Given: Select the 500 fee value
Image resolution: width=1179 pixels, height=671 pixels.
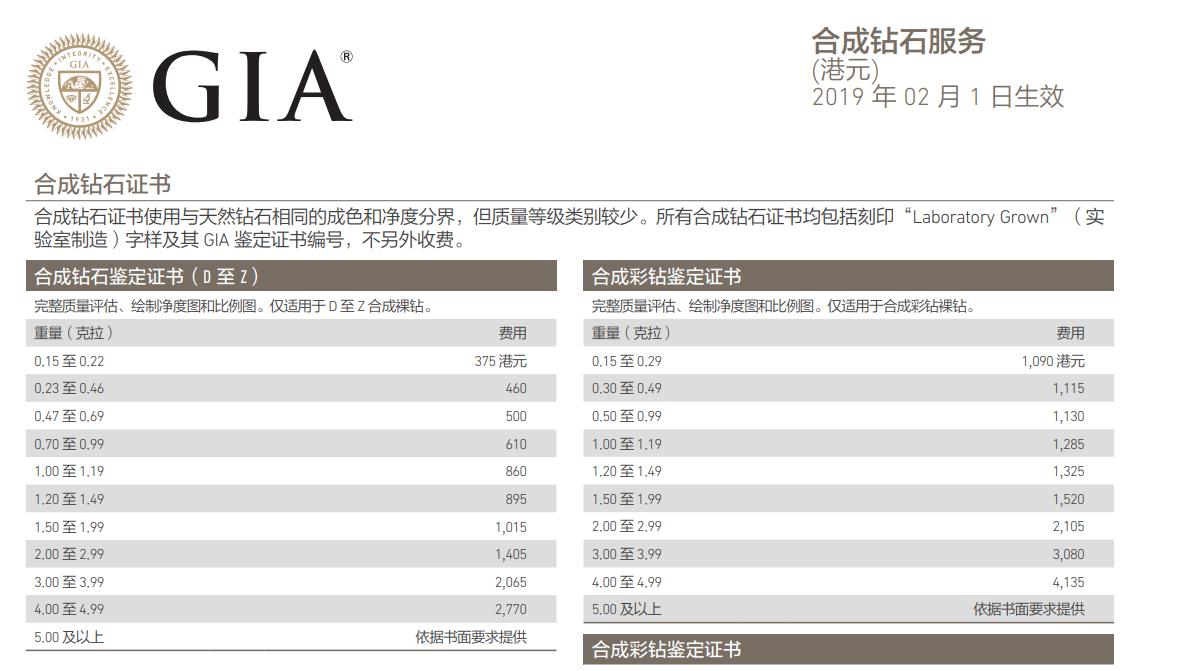Looking at the screenshot, I should coord(516,416).
